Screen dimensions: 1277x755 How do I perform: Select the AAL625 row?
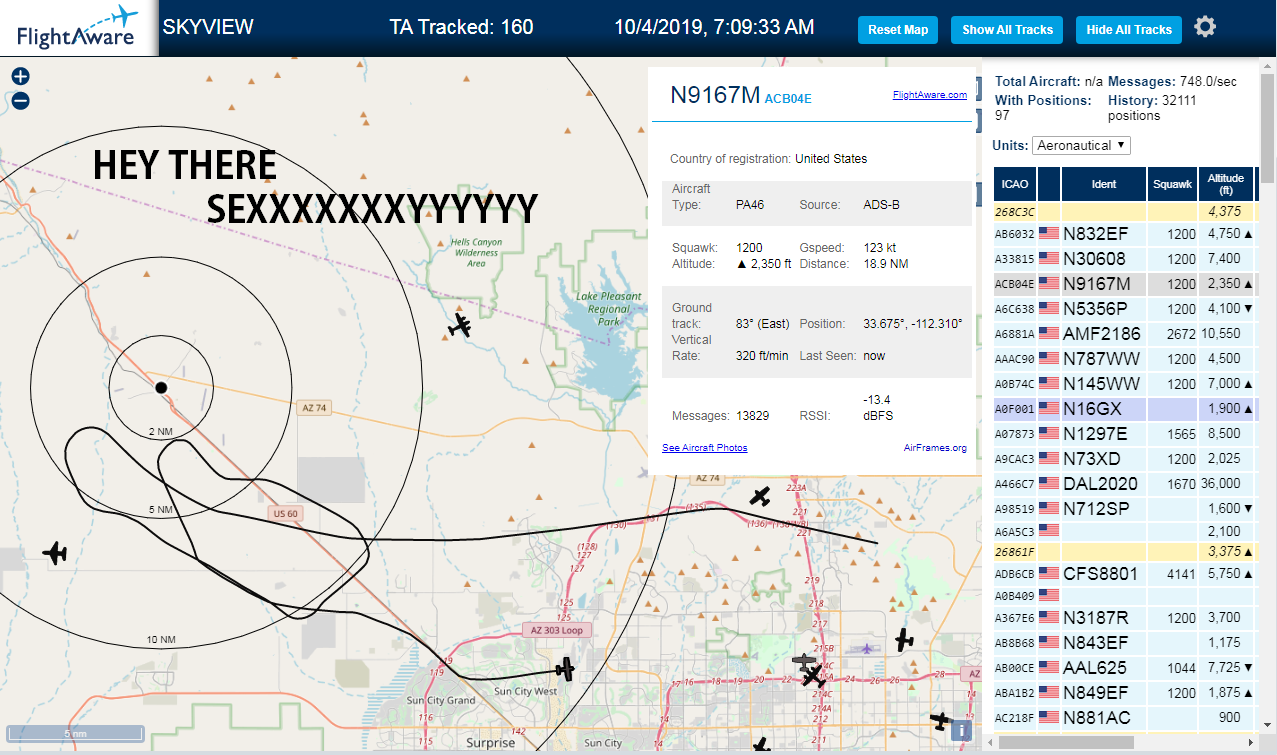pyautogui.click(x=1125, y=668)
